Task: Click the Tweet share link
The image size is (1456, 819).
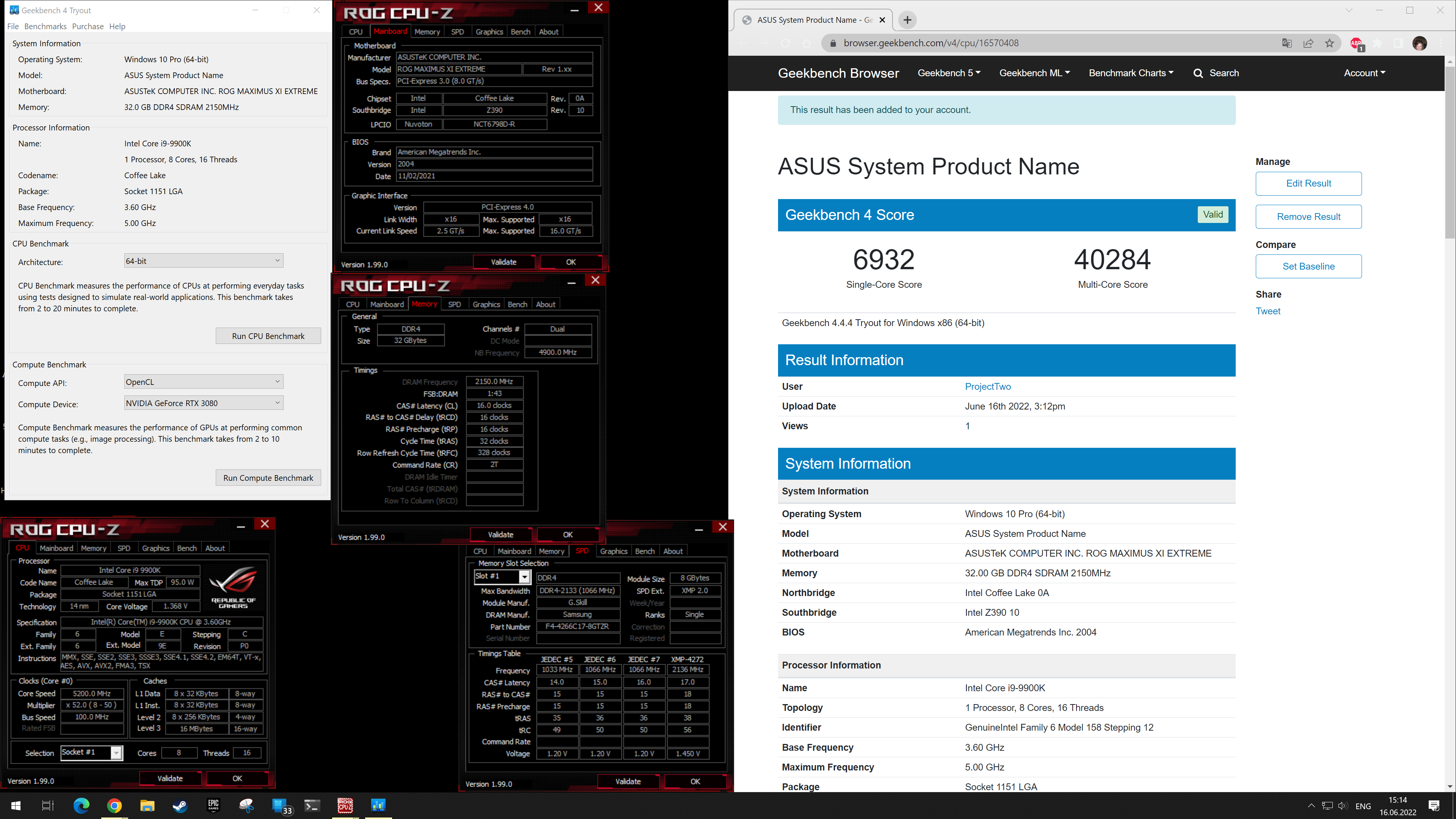Action: point(1268,311)
